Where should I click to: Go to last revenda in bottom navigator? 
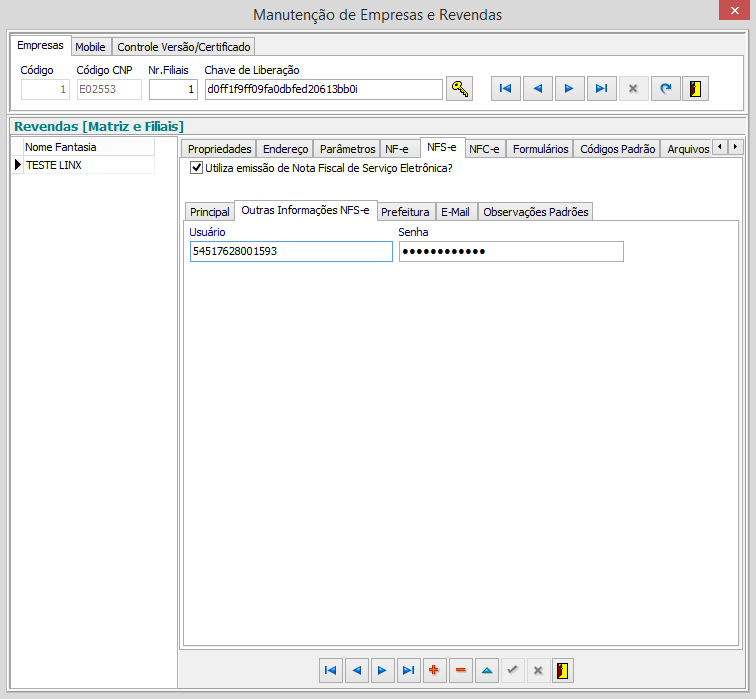(408, 671)
